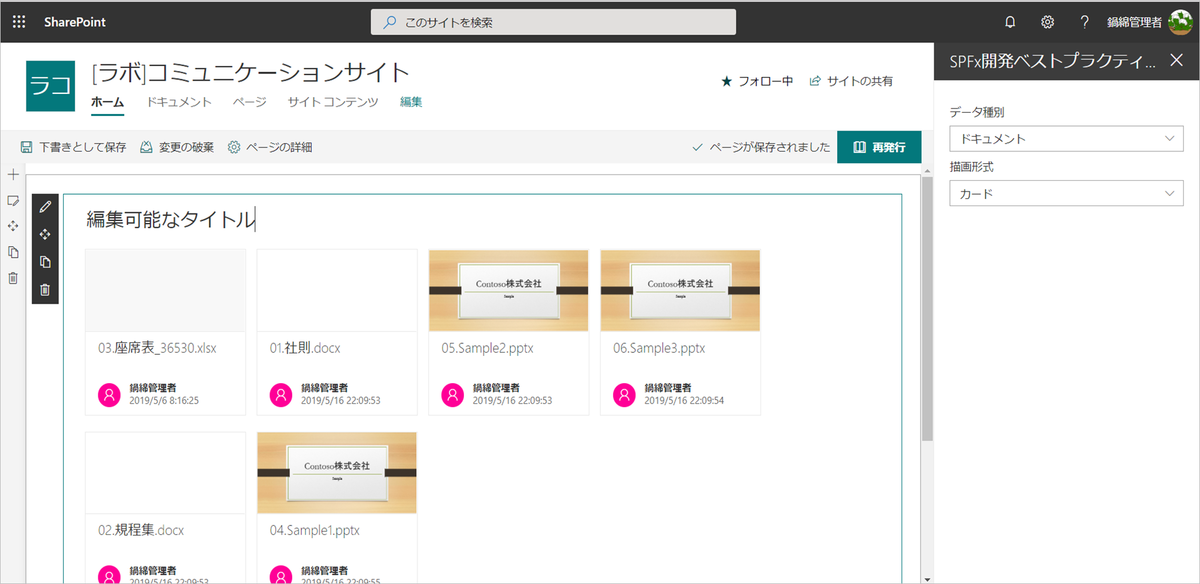Delete the web part with the trash icon
The height and width of the screenshot is (584, 1200).
(45, 287)
